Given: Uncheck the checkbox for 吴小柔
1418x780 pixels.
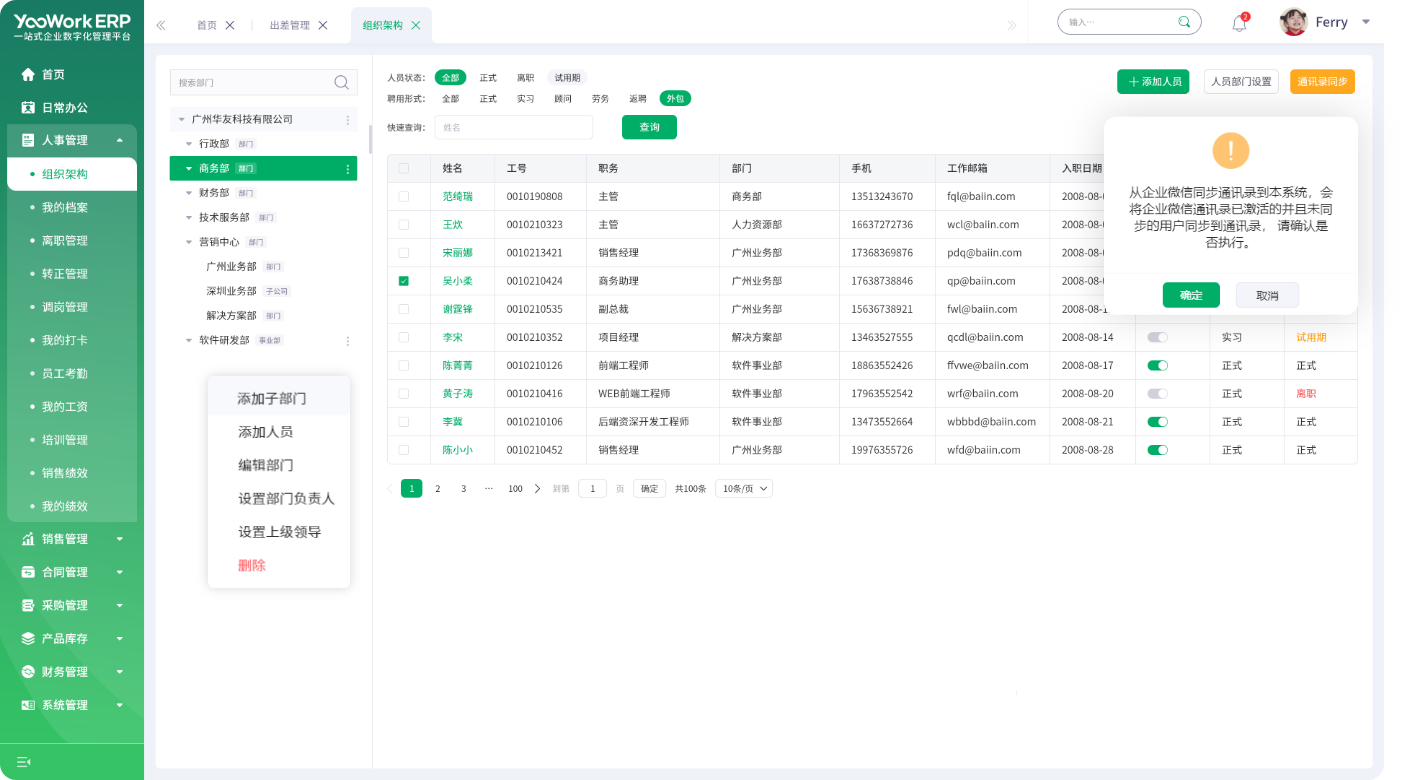Looking at the screenshot, I should 404,281.
